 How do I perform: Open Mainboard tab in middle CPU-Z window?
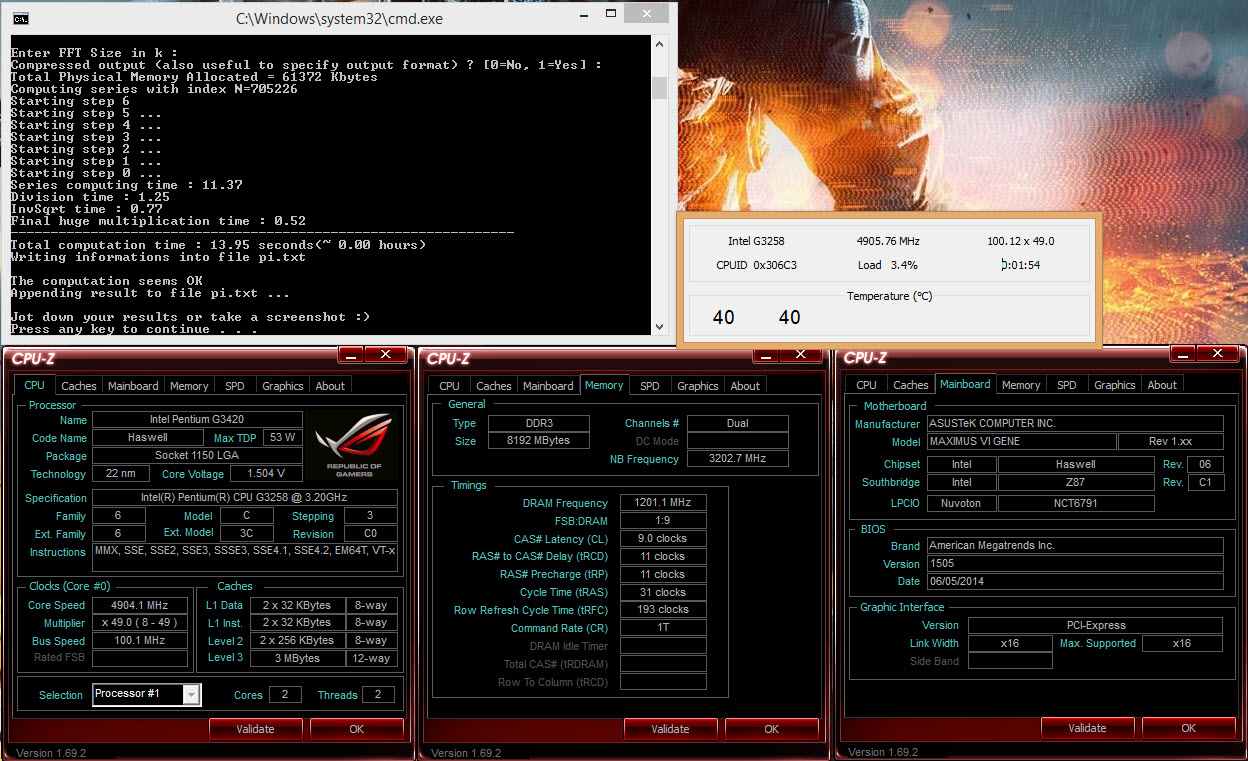548,386
